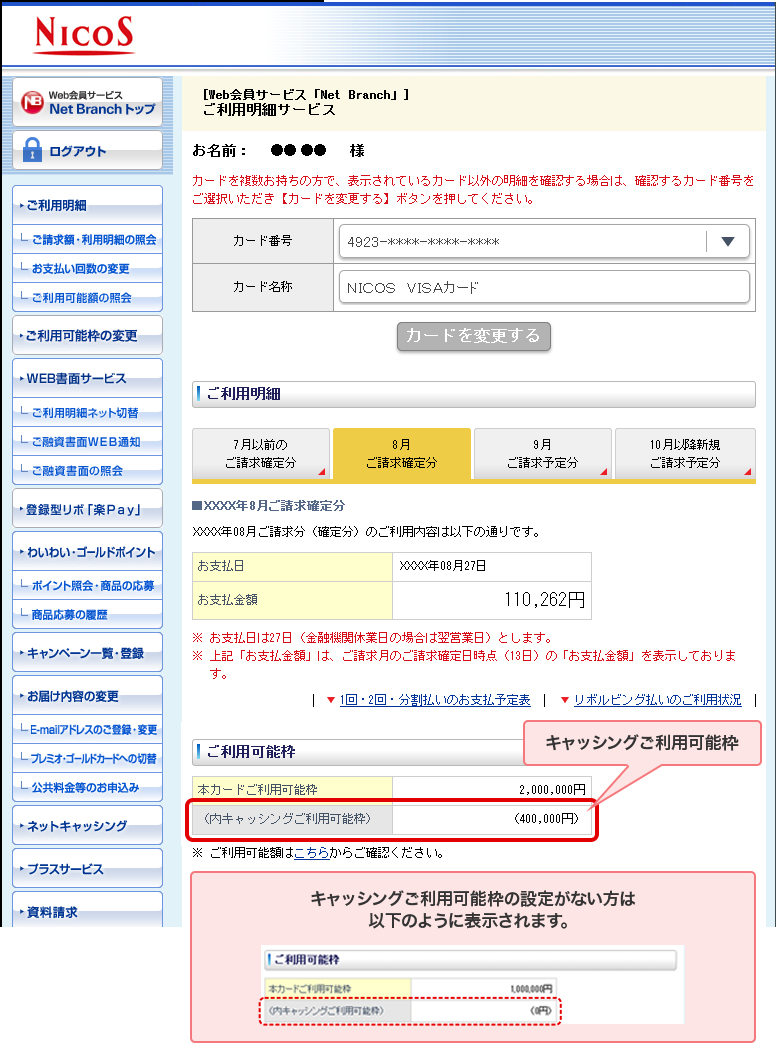Viewport: 778px width, 1043px height.
Task: Select the 7月以前のご請求確定分 tab
Action: click(262, 454)
